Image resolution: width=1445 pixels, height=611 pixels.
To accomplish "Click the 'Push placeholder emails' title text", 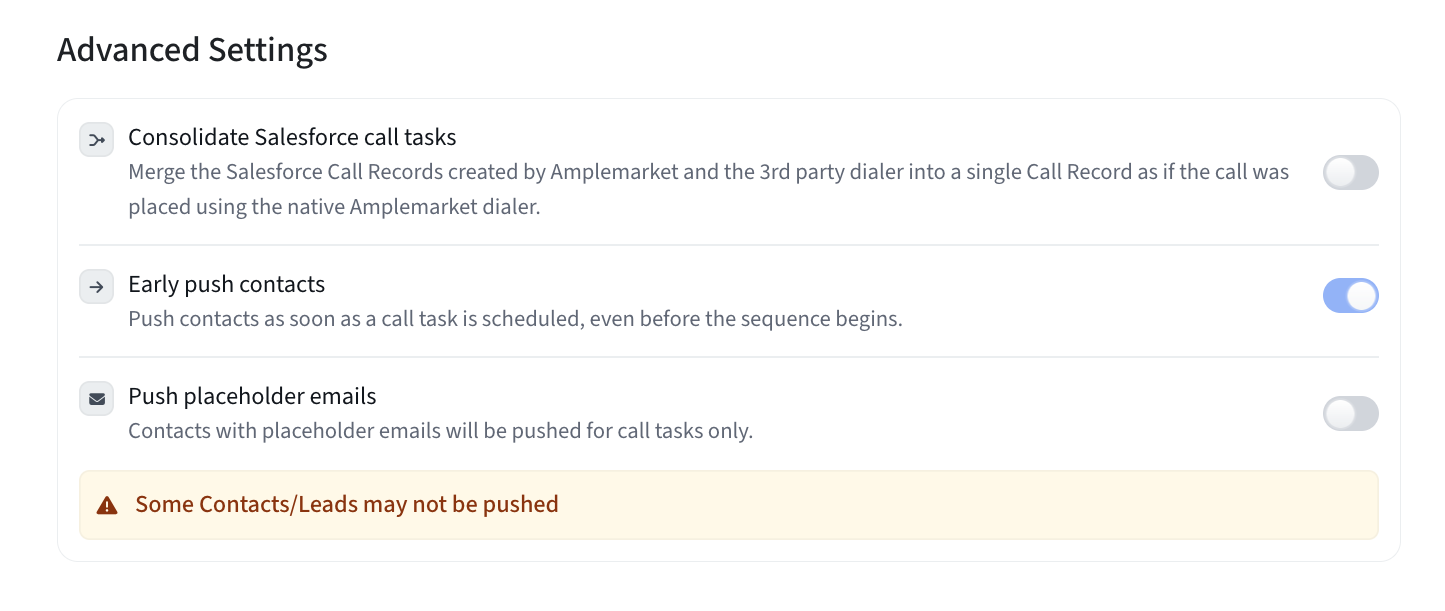I will [x=252, y=396].
